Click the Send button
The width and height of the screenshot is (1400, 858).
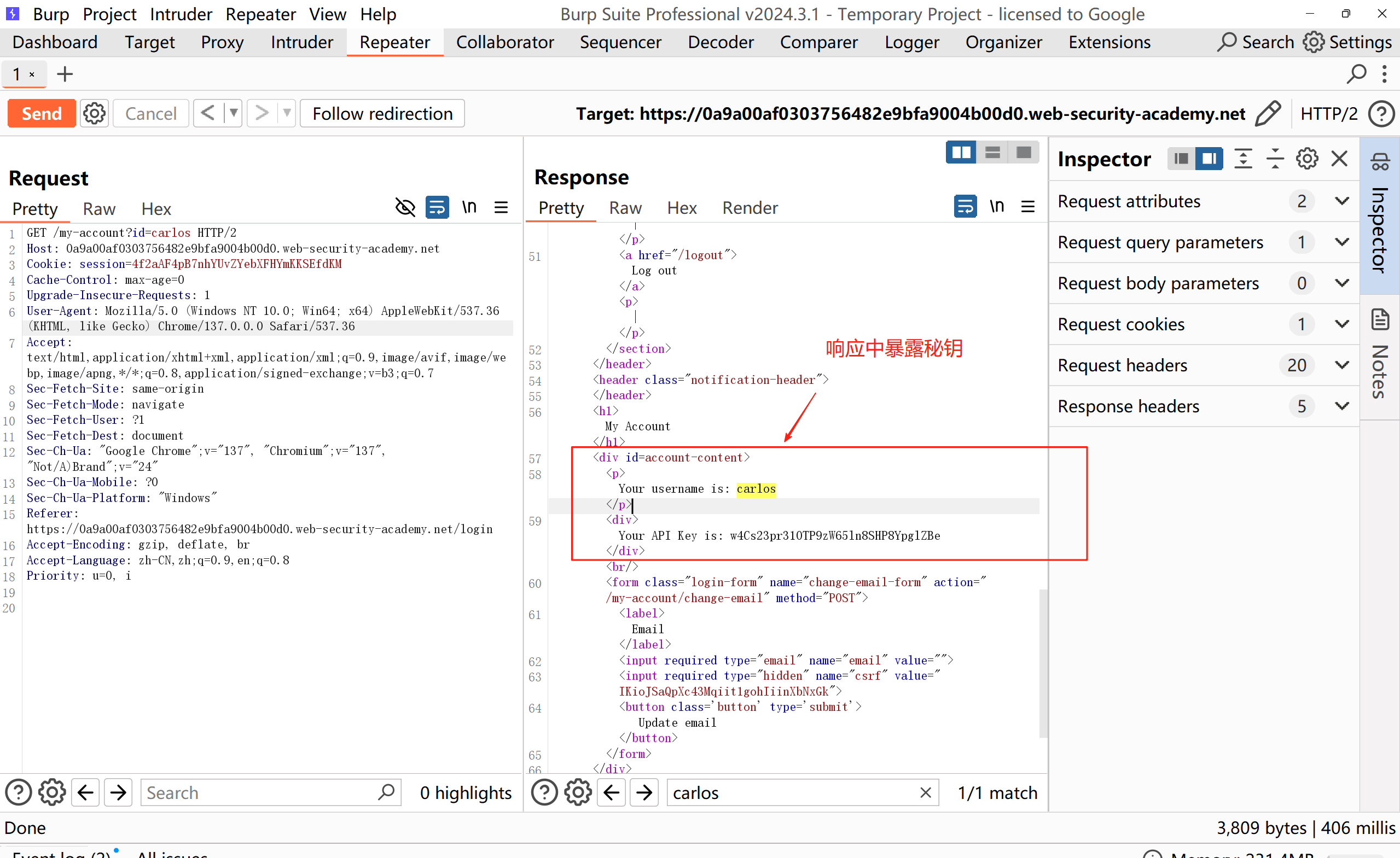pos(42,114)
